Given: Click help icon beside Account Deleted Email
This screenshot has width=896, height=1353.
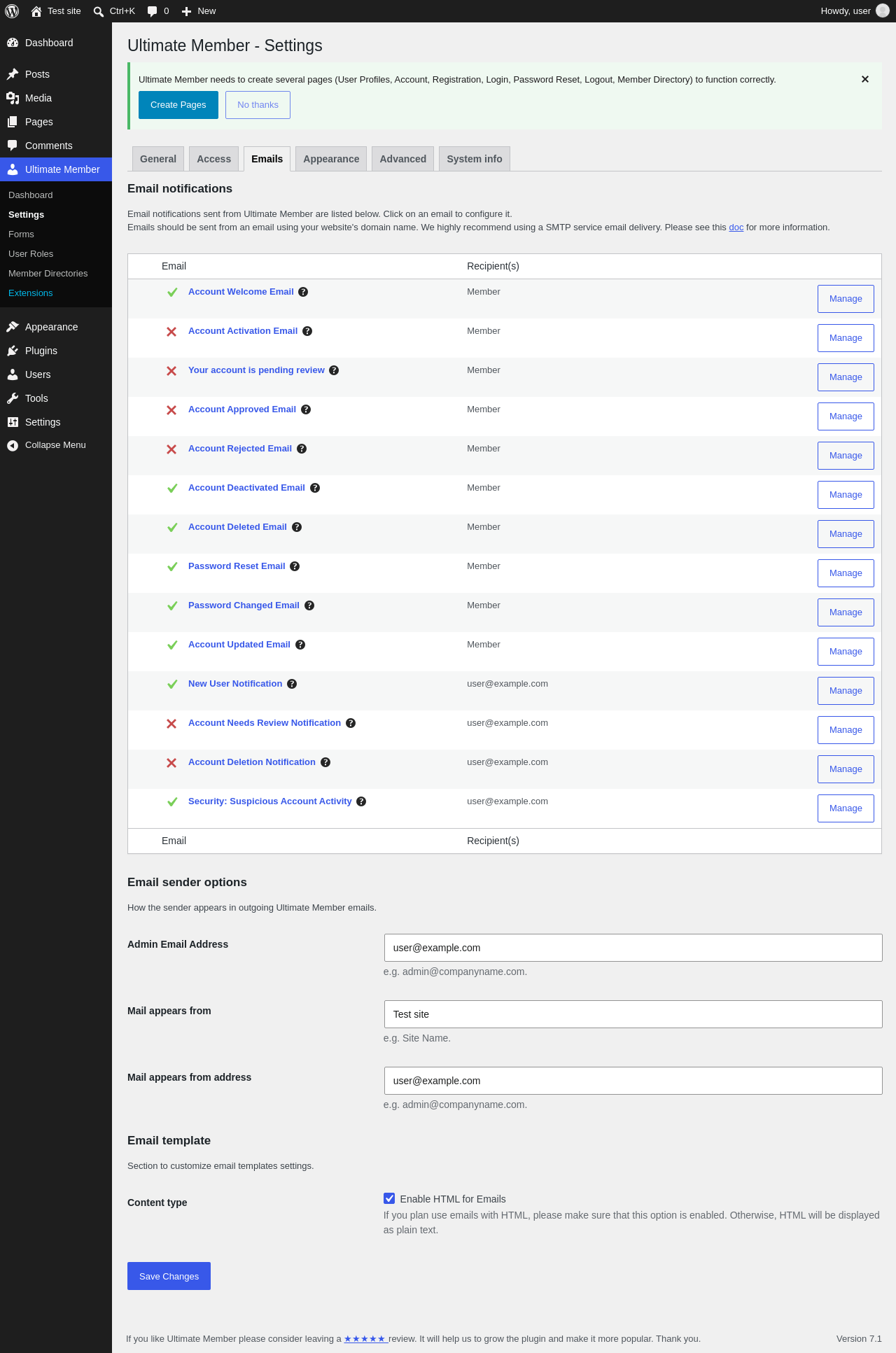Looking at the screenshot, I should click(297, 527).
